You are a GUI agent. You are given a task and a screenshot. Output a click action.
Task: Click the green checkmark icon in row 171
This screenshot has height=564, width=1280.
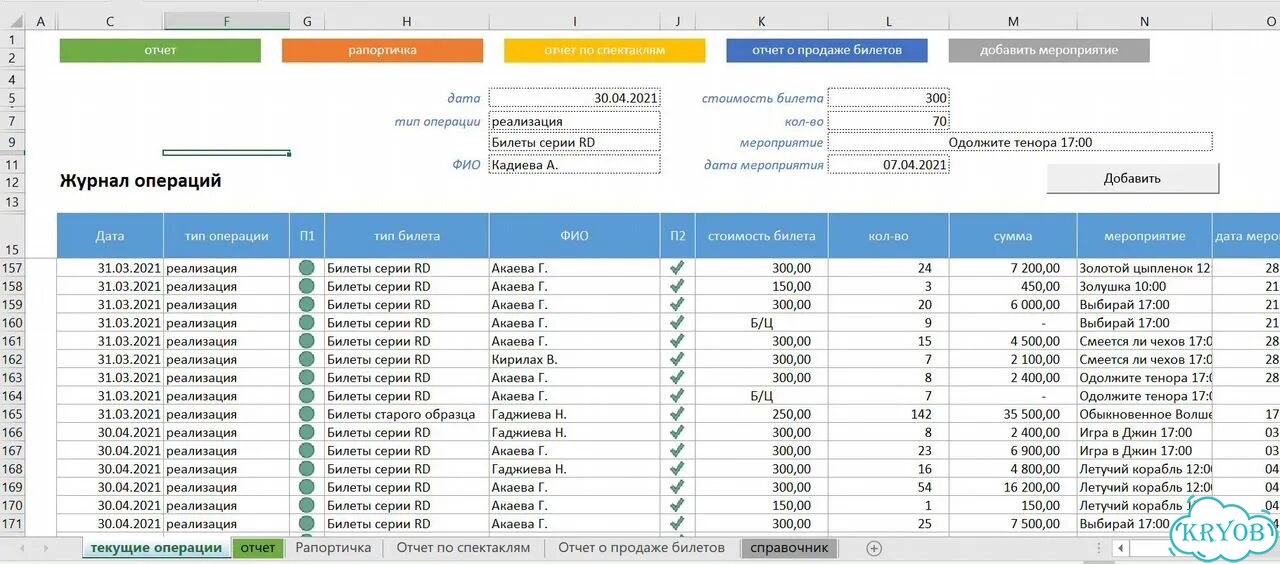(x=677, y=523)
